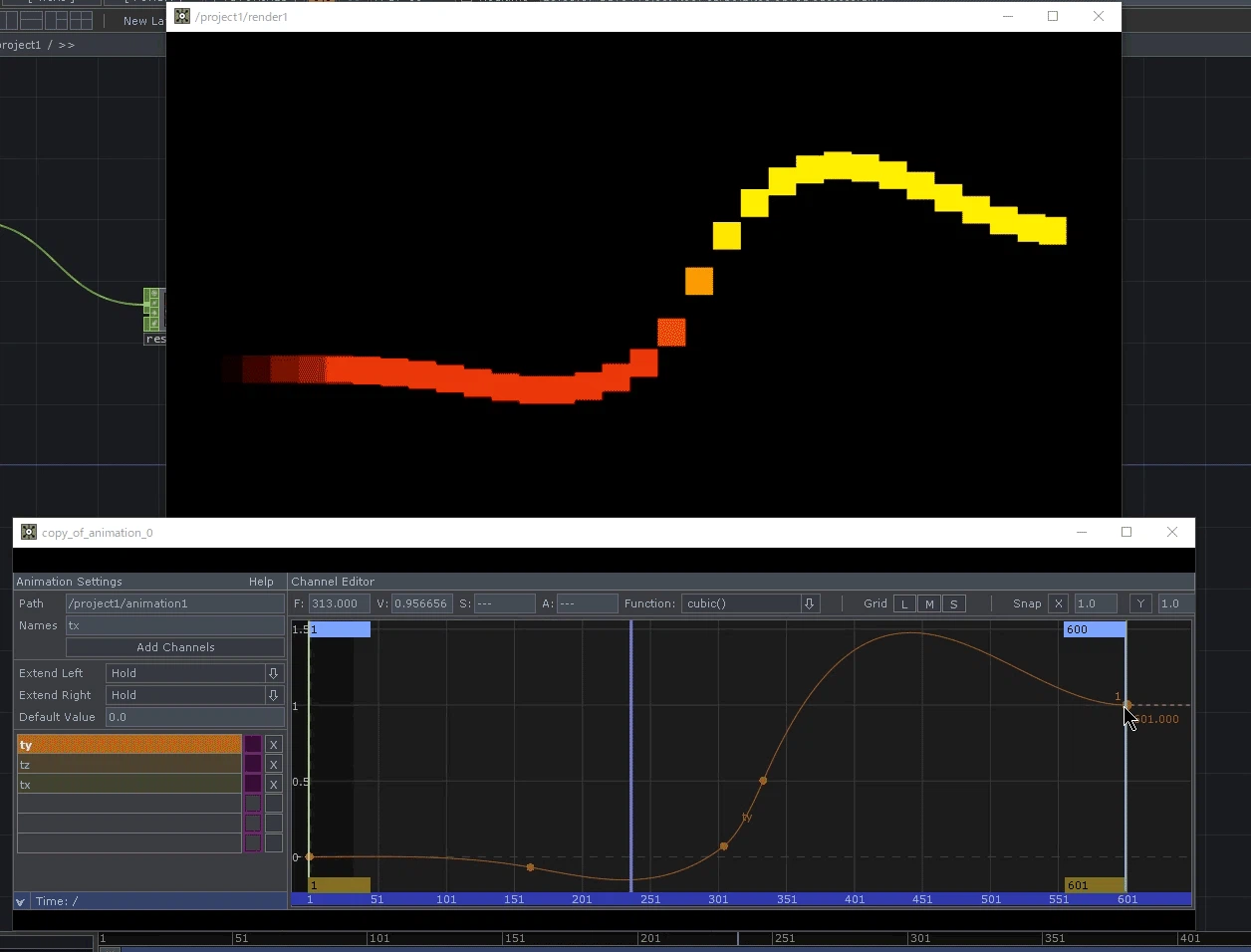Open Help in Animation Settings
Screen dimensions: 1251x952
(261, 582)
